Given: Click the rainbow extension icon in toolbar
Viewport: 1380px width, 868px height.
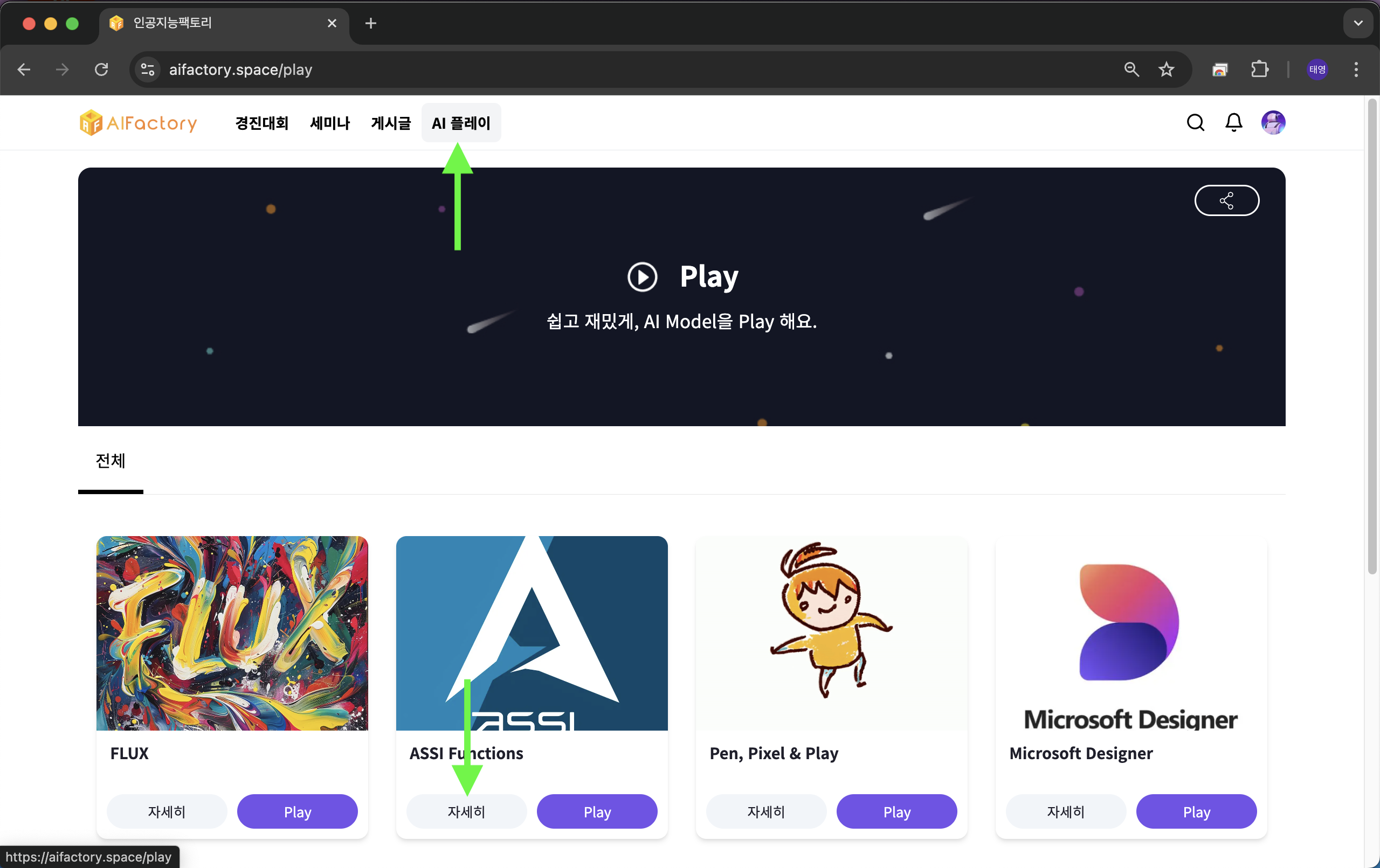Looking at the screenshot, I should [x=1219, y=70].
